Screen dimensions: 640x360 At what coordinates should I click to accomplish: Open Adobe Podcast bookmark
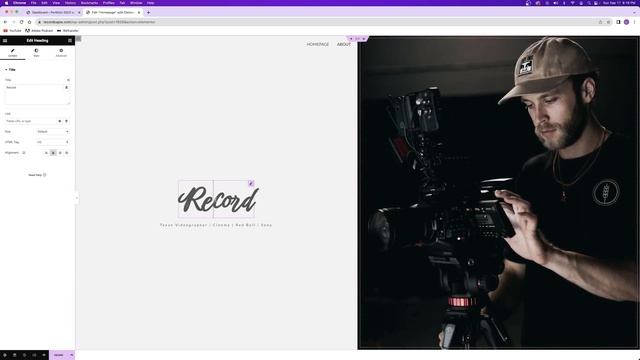click(x=39, y=31)
